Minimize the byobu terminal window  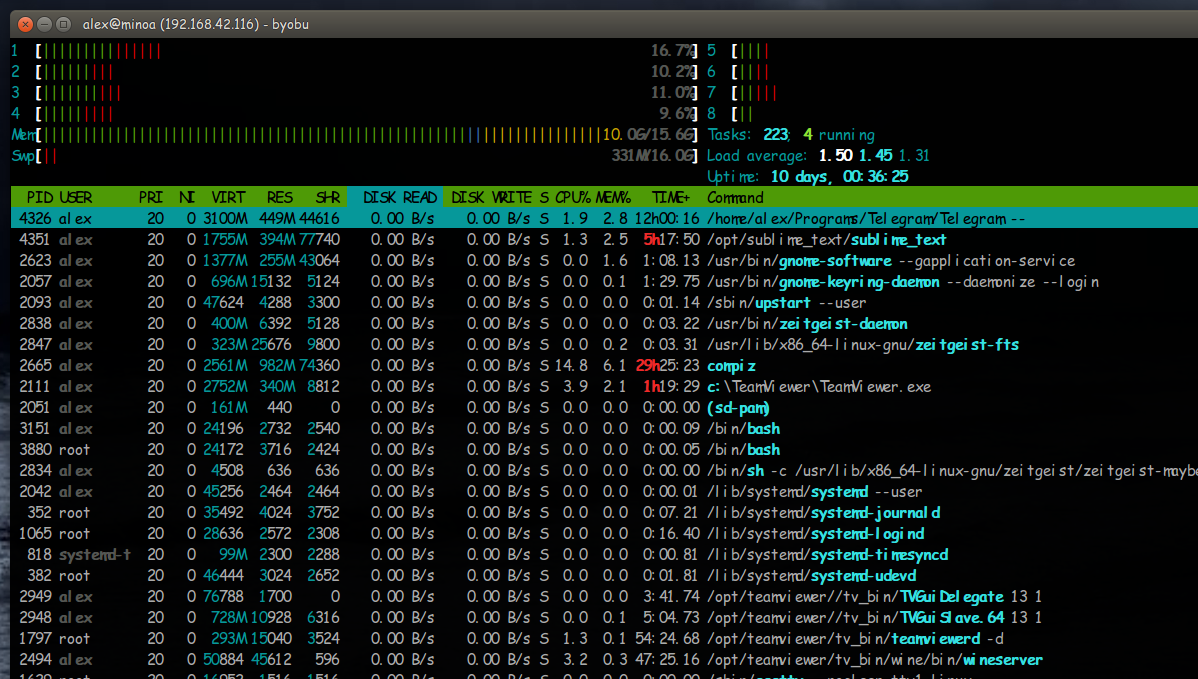[44, 23]
